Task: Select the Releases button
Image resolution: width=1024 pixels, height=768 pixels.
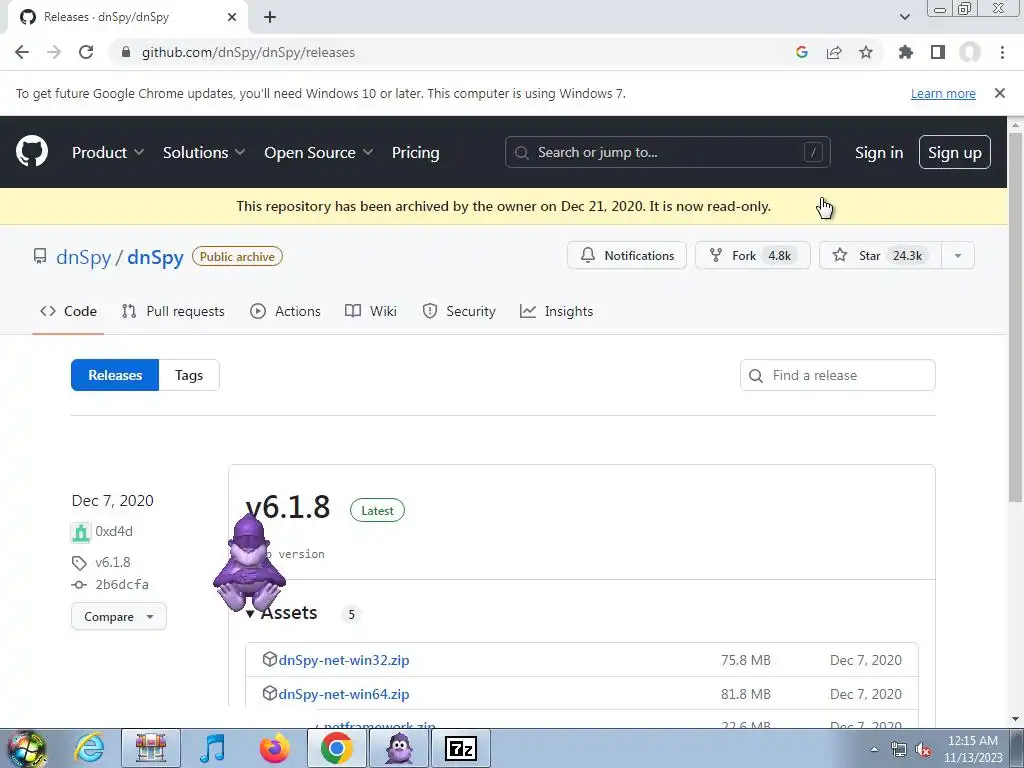Action: coord(115,375)
